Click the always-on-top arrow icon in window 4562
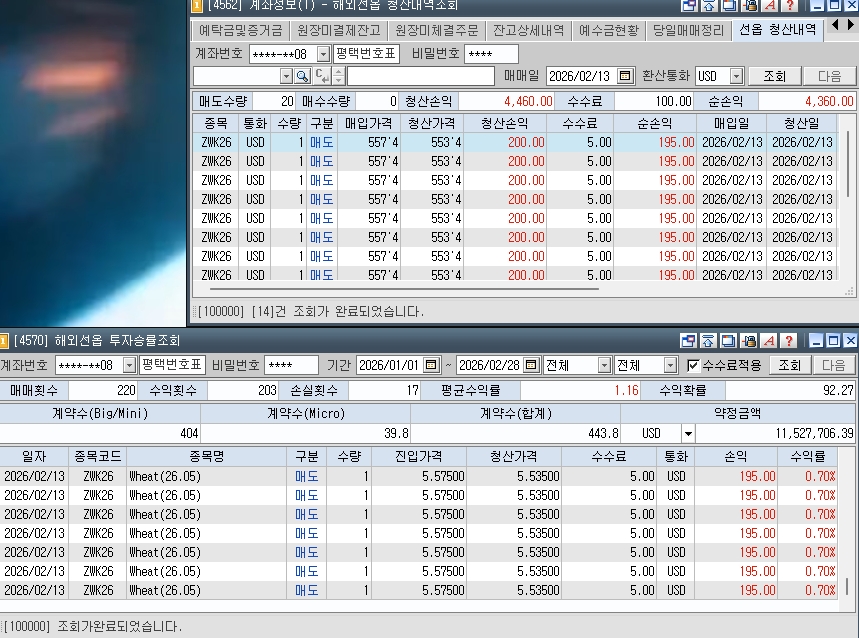This screenshot has height=638, width=859. pyautogui.click(x=709, y=5)
